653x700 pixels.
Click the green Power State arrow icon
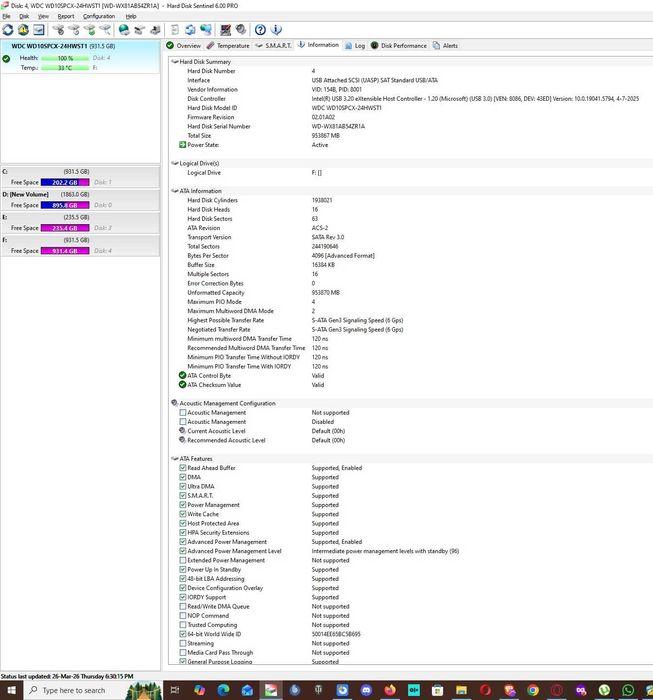182,145
